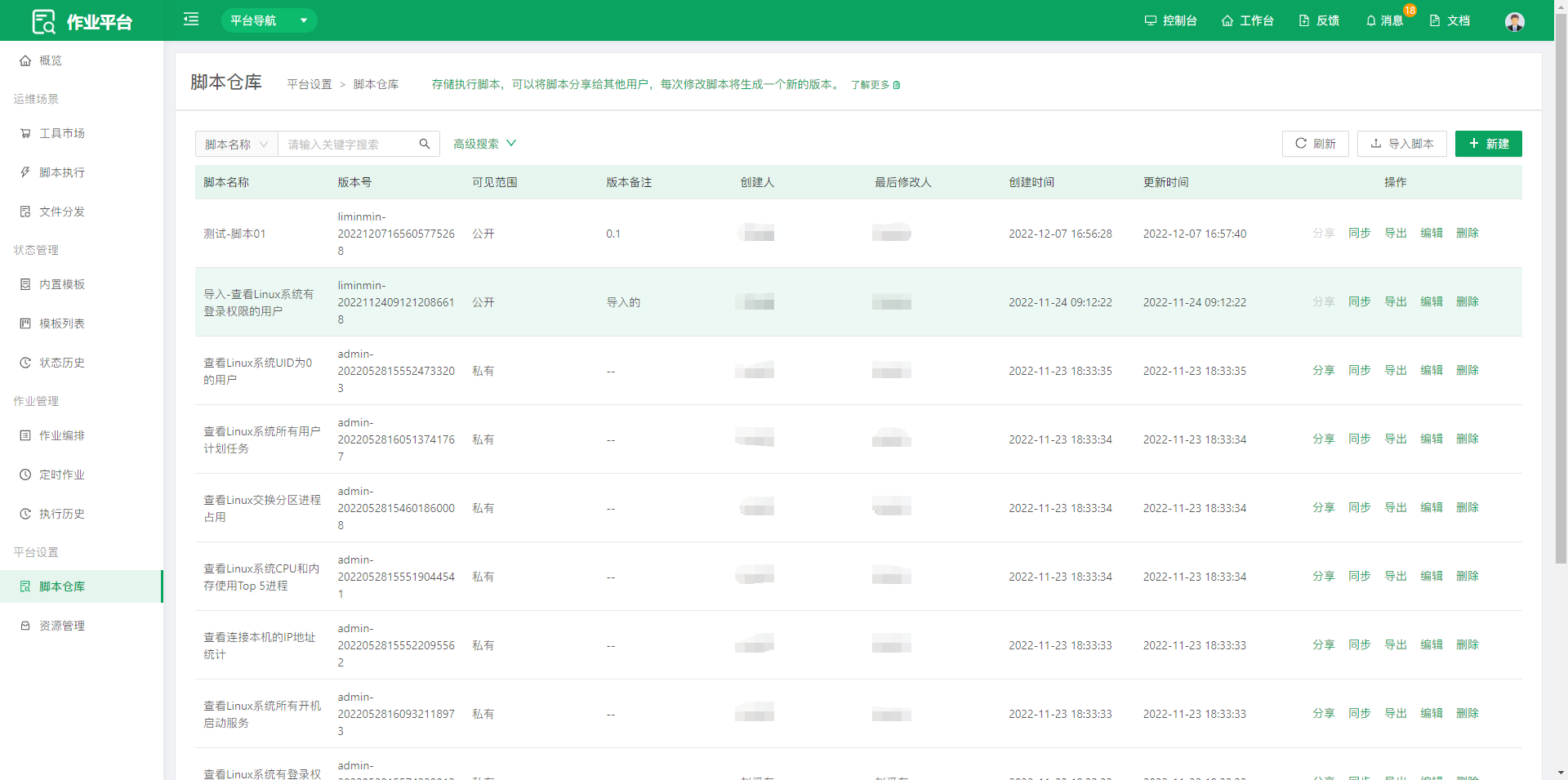Click 编辑 for 查看Linux系统所有开机启动服务
Screen dimensions: 1568x780
pos(1432,713)
